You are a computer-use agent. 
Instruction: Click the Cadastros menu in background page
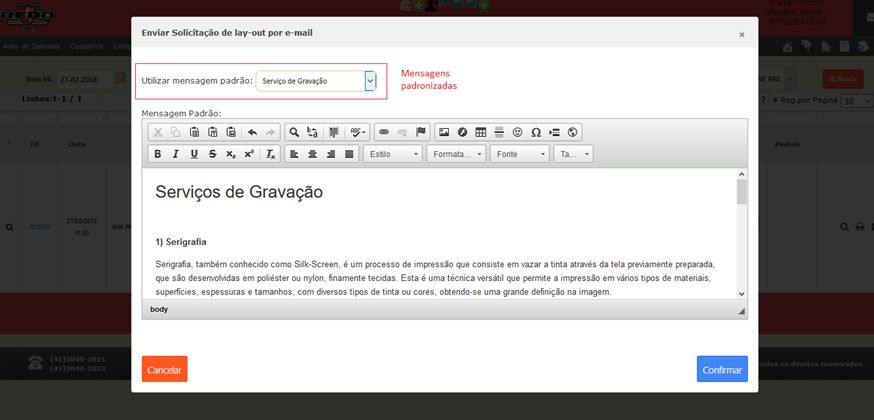[x=86, y=47]
